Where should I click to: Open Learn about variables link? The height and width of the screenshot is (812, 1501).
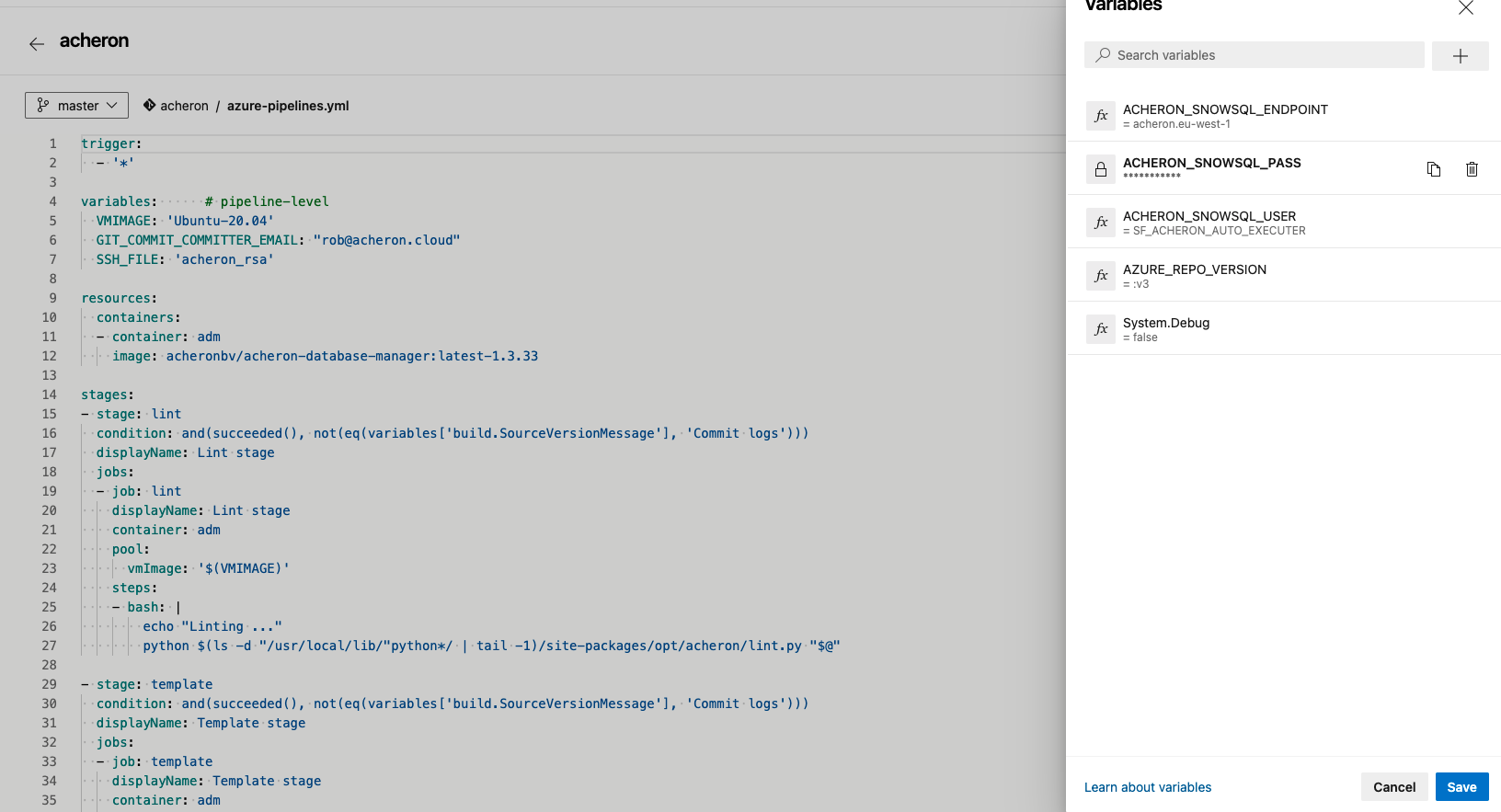click(x=1148, y=787)
